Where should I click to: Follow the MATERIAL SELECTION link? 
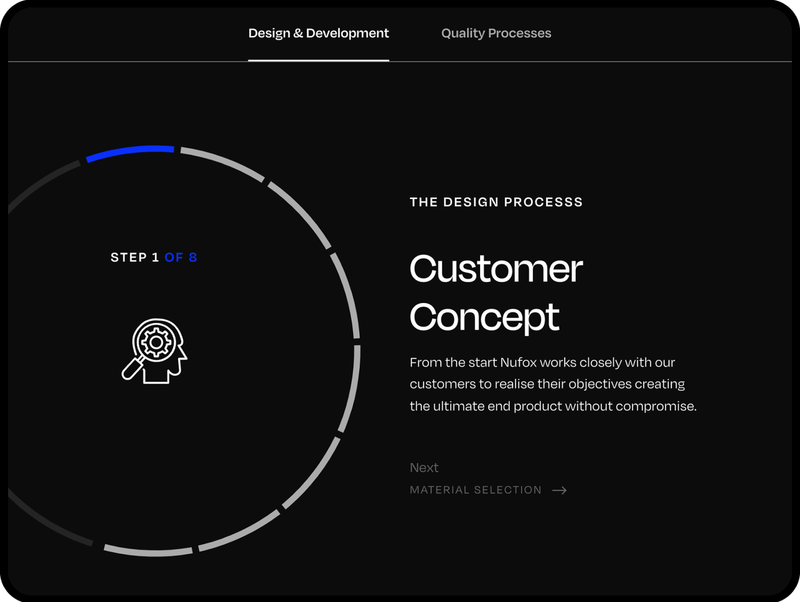tap(476, 490)
